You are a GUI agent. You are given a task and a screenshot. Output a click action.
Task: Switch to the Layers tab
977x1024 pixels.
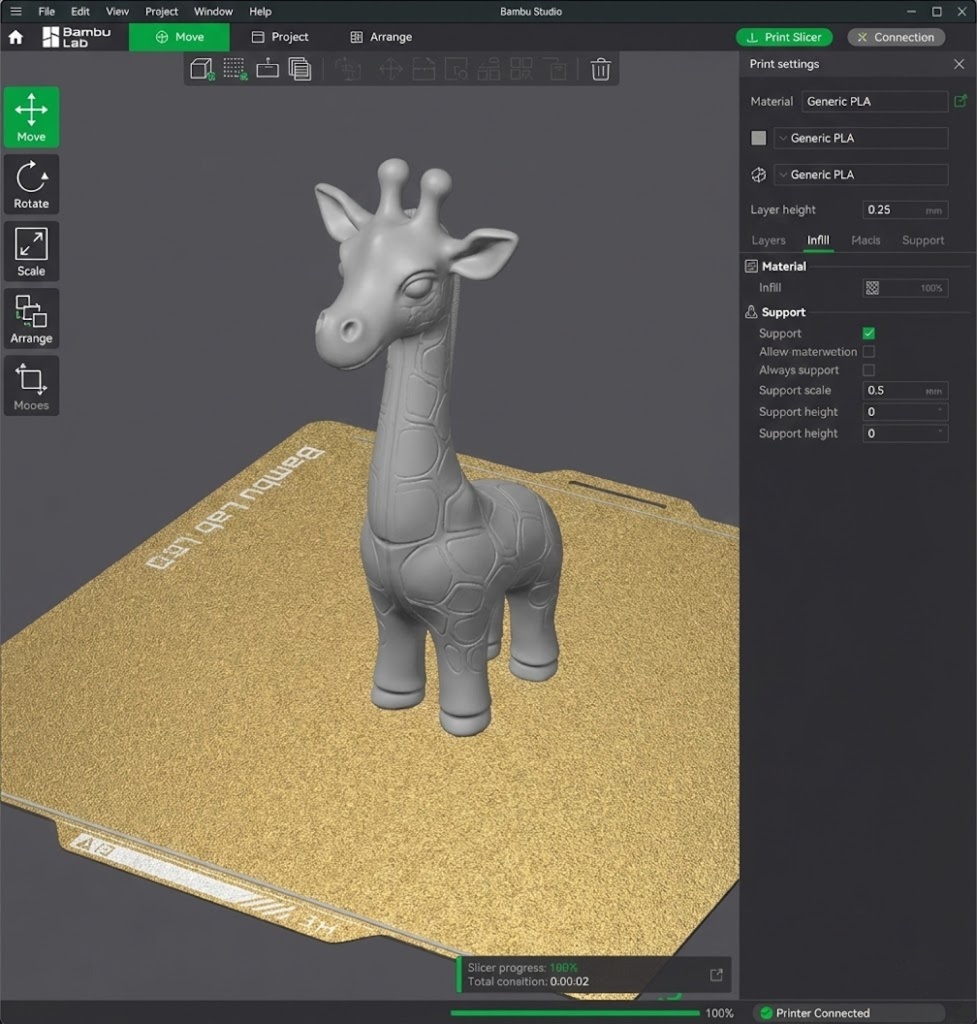[x=768, y=240]
